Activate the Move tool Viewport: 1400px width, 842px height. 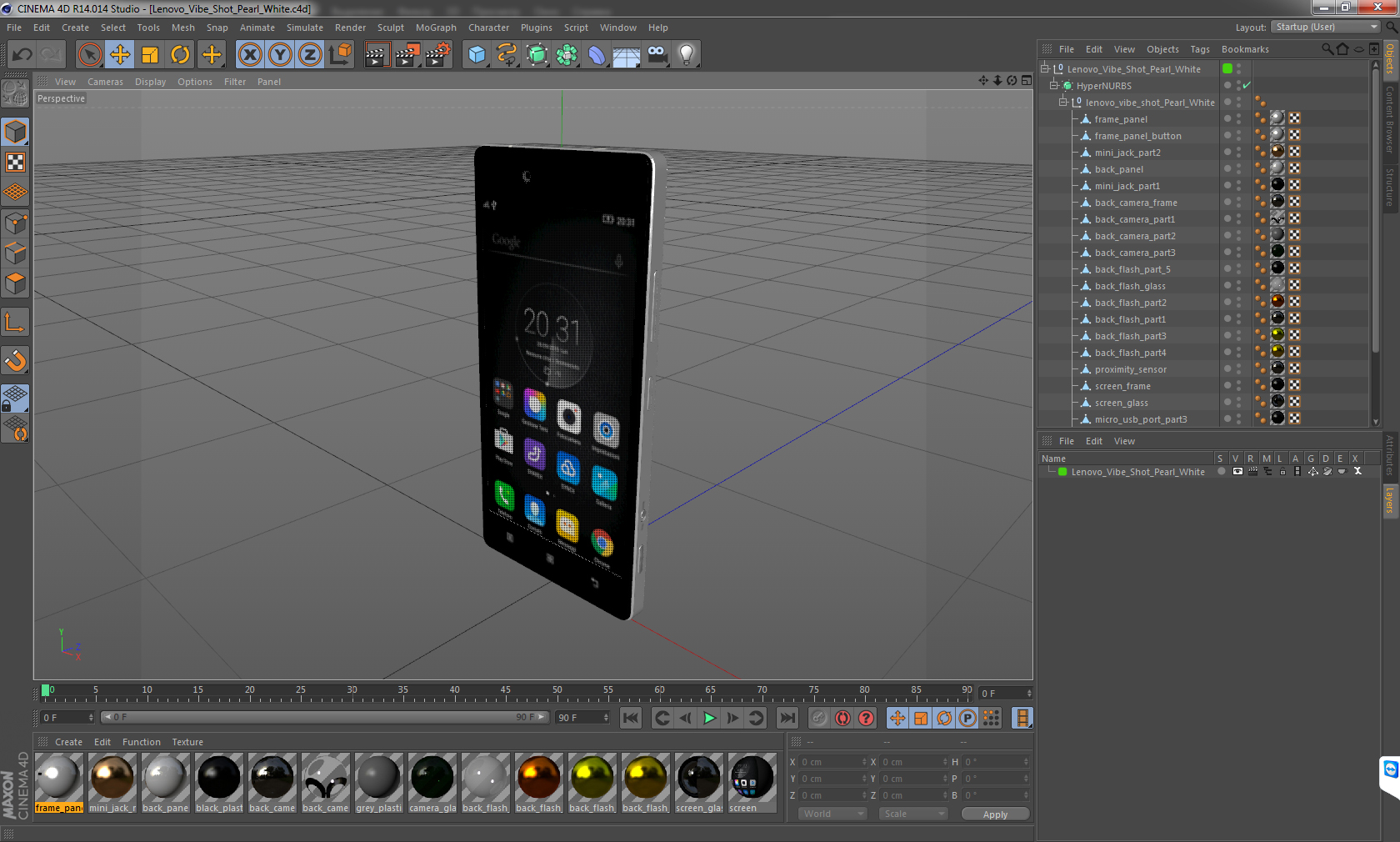point(120,55)
